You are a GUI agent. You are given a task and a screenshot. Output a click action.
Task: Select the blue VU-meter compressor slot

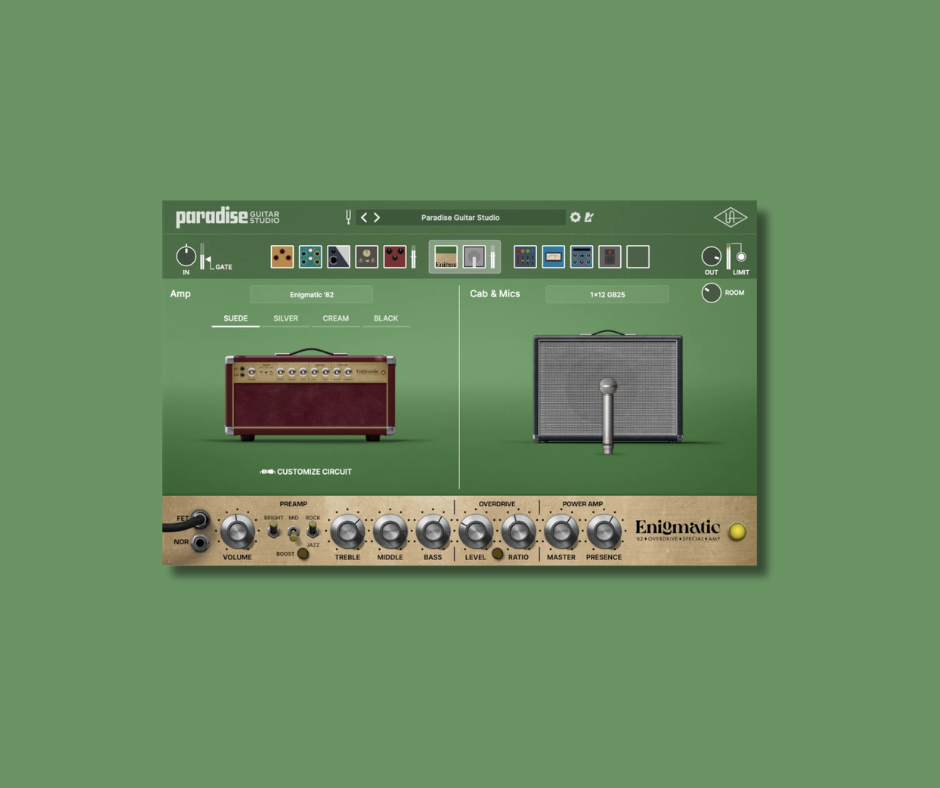[x=553, y=257]
